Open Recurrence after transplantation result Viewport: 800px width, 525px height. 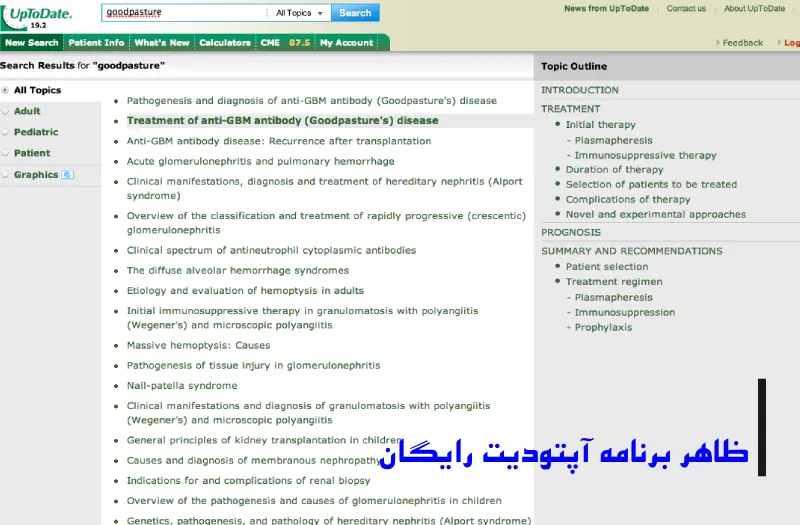(x=279, y=141)
